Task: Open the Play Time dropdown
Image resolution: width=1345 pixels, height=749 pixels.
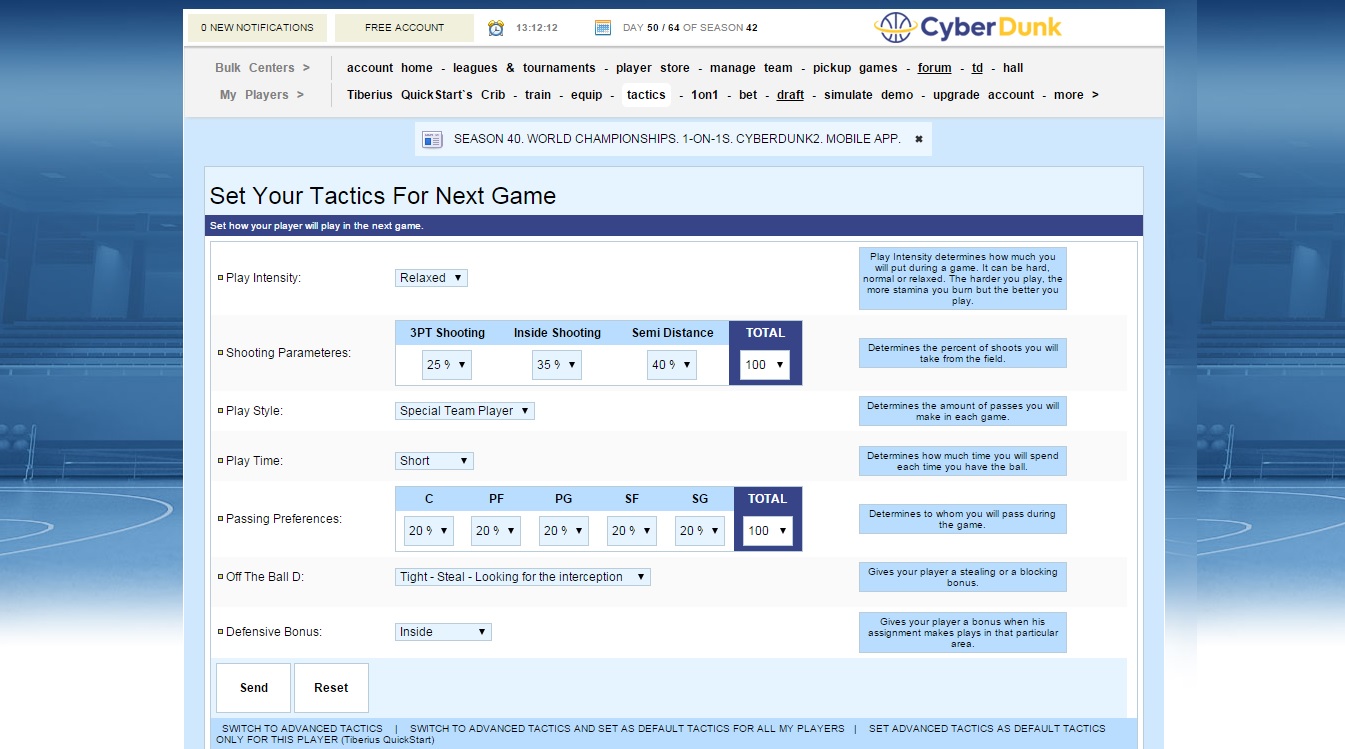Action: (x=434, y=461)
